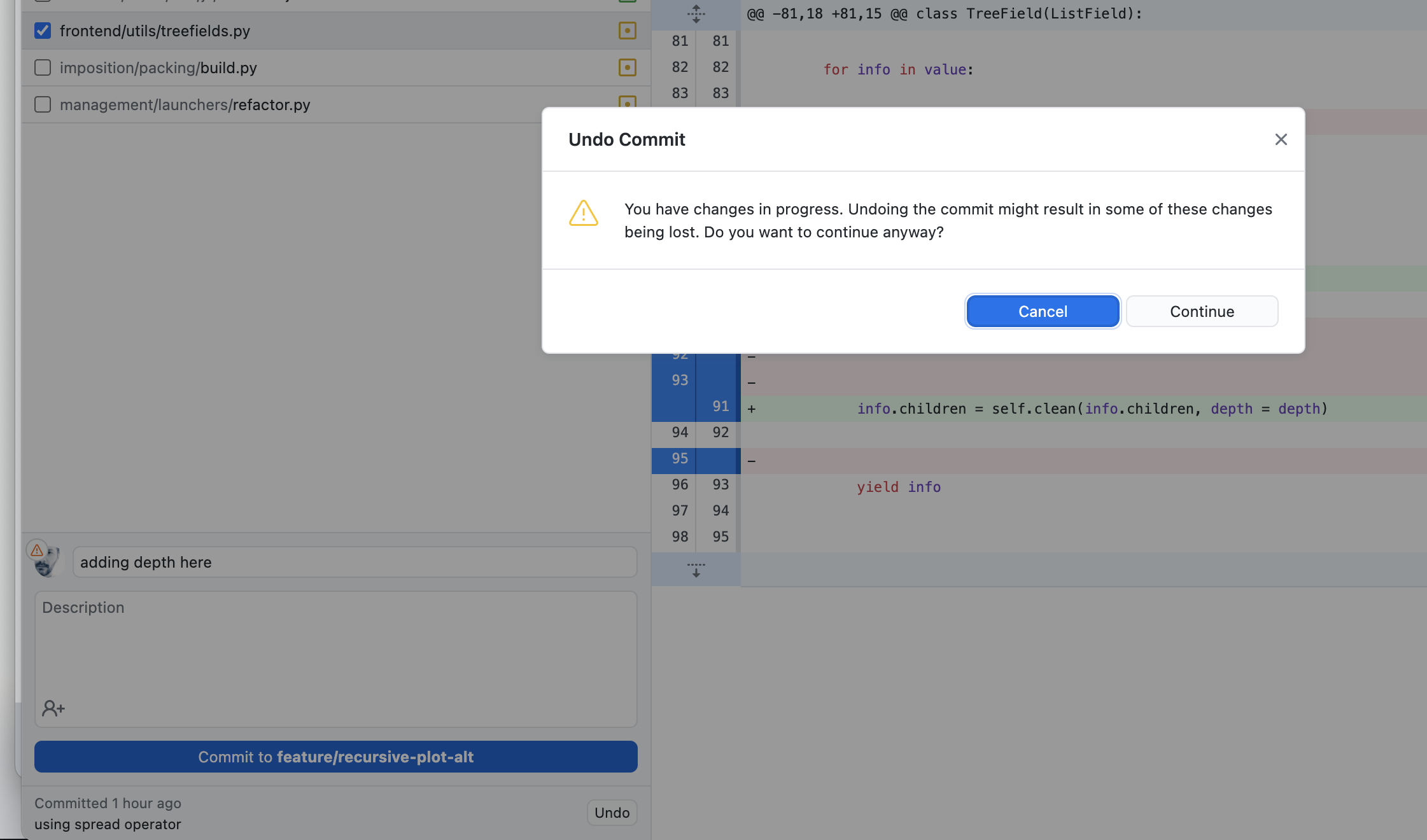Click the modified status icon beside treefields.py
The image size is (1427, 840).
pyautogui.click(x=628, y=30)
